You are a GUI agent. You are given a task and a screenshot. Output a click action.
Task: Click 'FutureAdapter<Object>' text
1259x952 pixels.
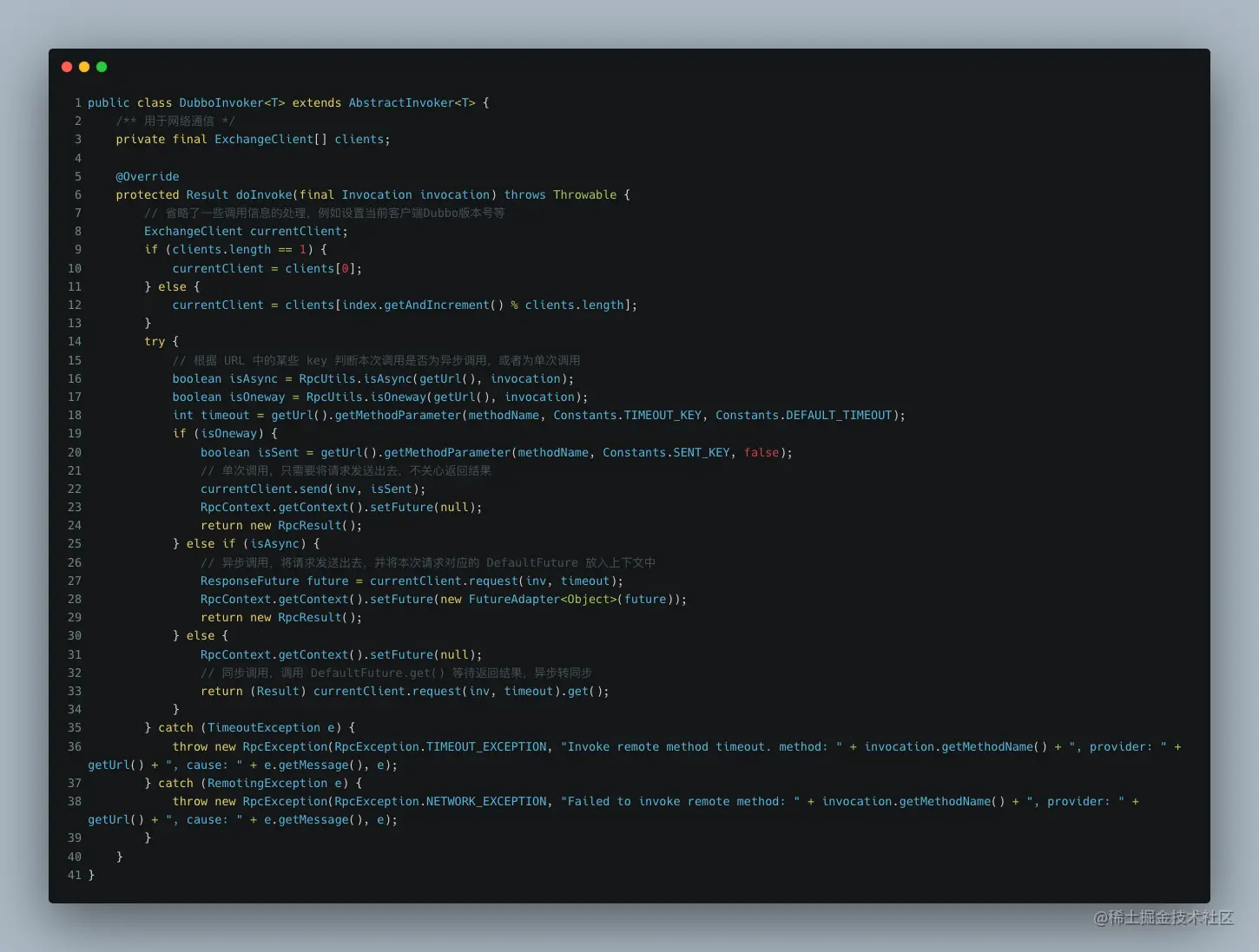(543, 599)
